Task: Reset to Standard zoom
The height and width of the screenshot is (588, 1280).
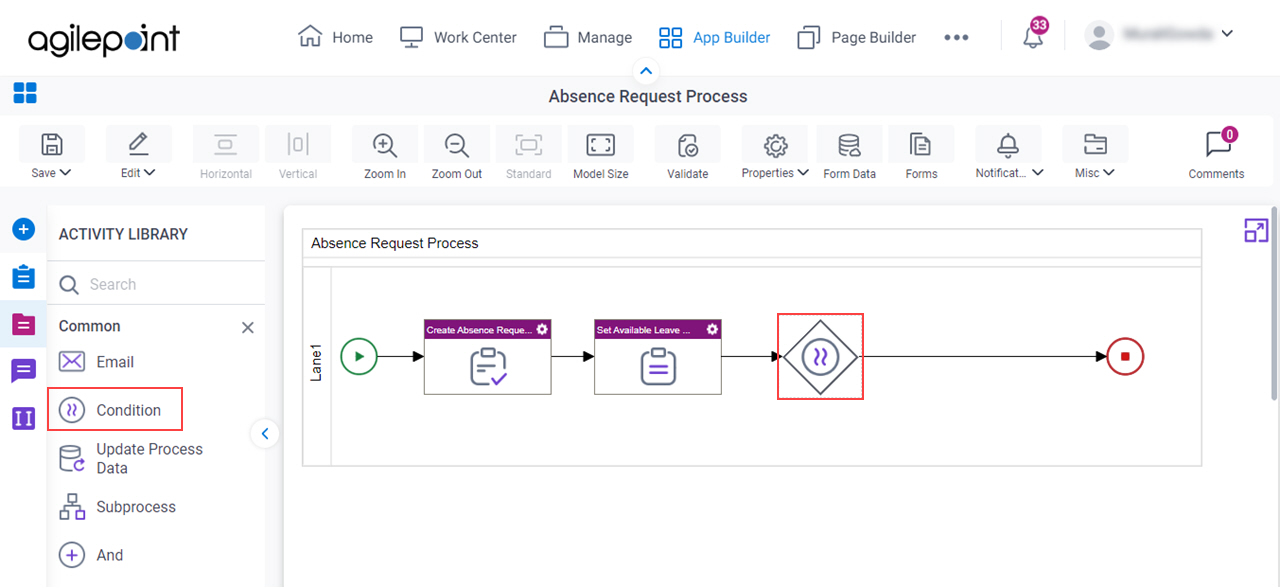Action: (x=529, y=154)
